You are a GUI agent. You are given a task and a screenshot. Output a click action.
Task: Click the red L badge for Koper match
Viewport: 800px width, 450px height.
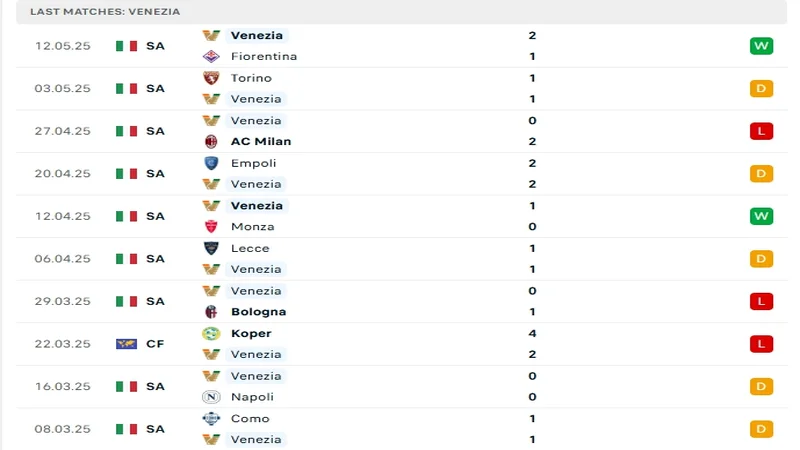761,343
